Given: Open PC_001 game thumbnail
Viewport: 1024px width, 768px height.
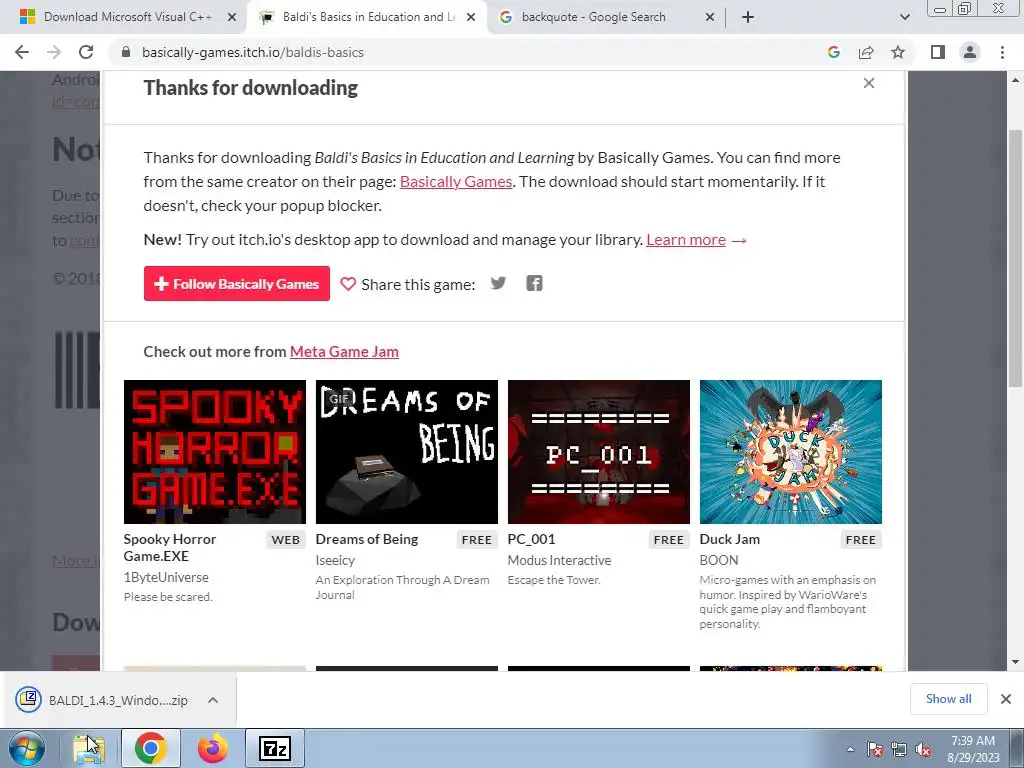Looking at the screenshot, I should point(599,452).
